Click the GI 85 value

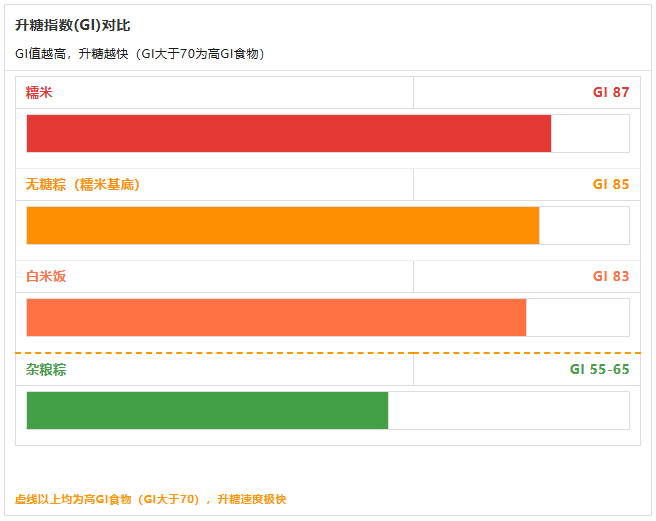pos(611,185)
